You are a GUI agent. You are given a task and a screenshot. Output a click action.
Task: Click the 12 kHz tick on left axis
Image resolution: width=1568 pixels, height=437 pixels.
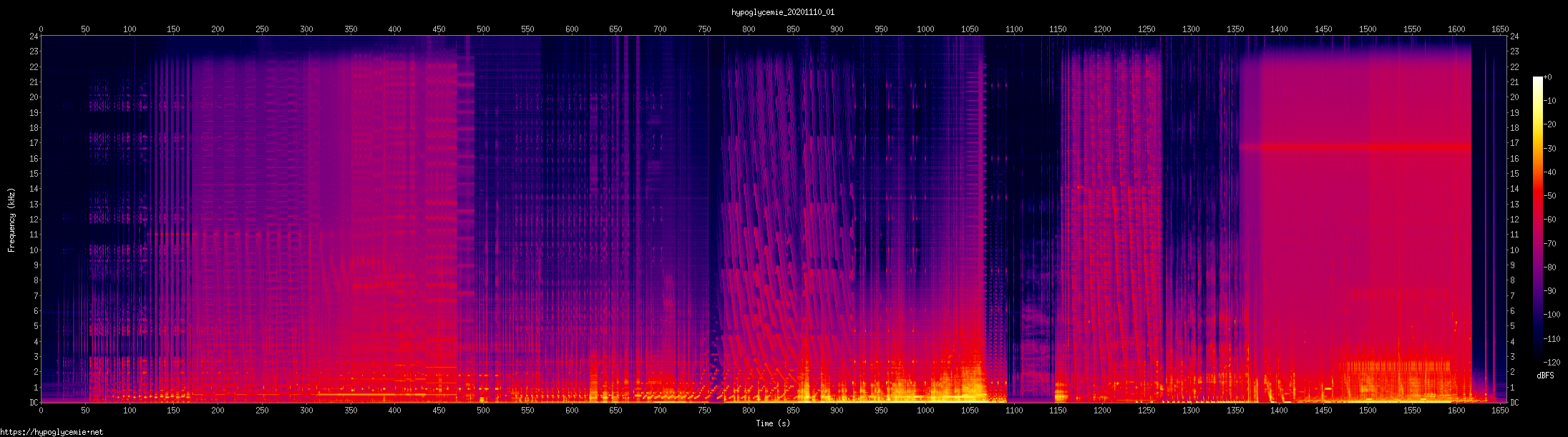[34, 220]
